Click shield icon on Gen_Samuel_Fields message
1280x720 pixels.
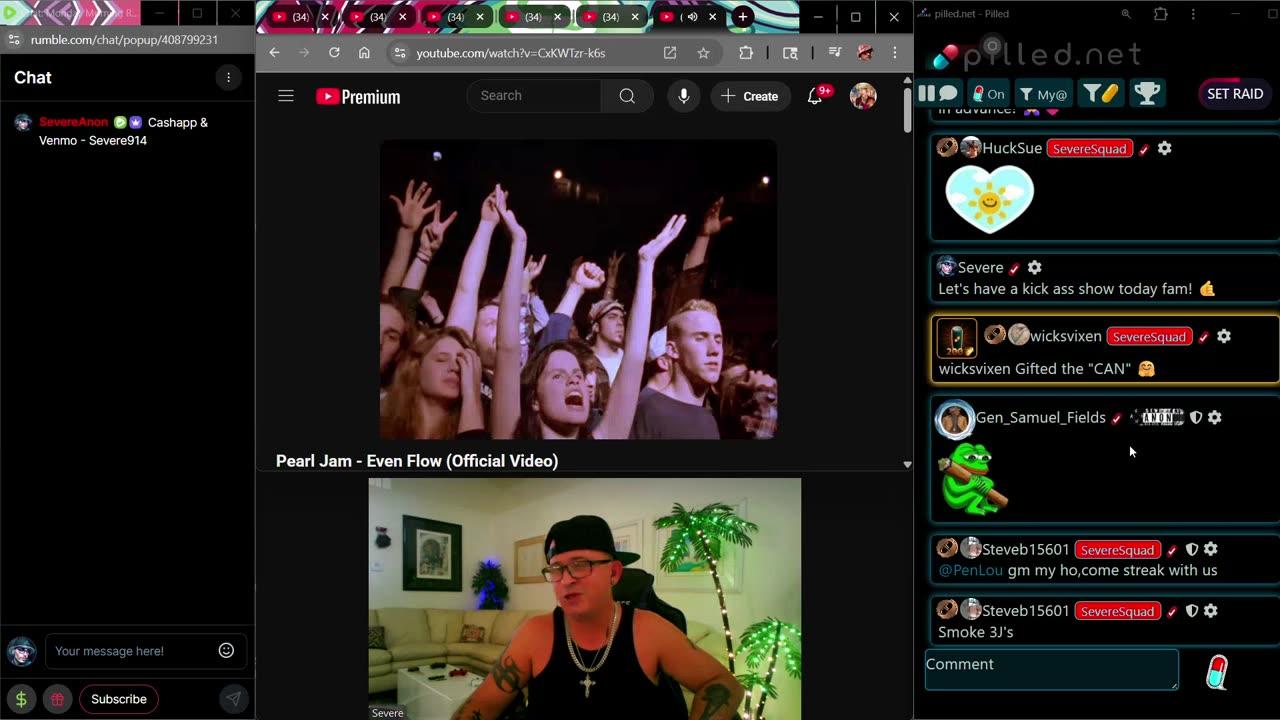1195,417
